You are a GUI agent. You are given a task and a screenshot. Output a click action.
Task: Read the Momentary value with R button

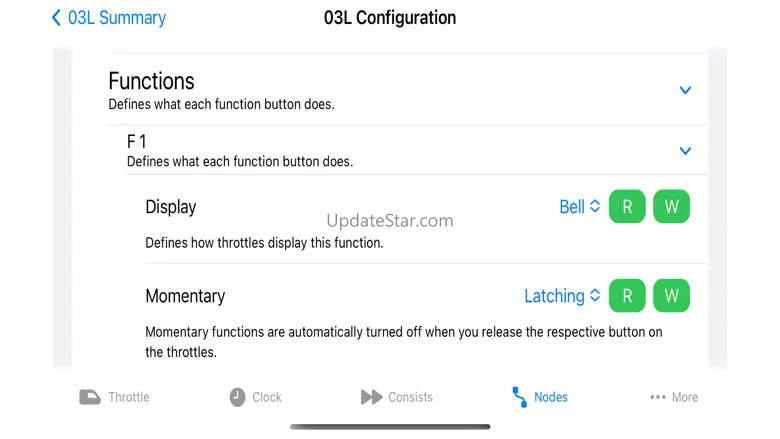pos(627,296)
